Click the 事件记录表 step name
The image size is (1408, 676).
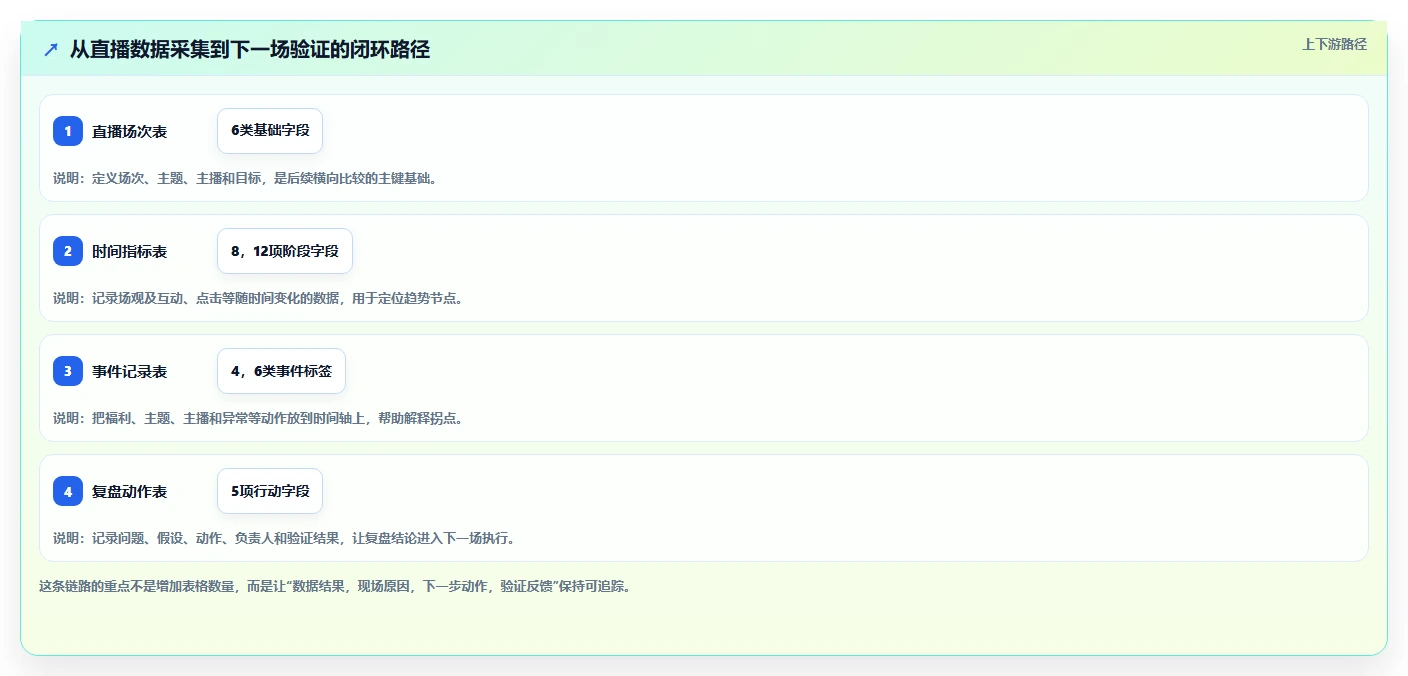coord(129,371)
